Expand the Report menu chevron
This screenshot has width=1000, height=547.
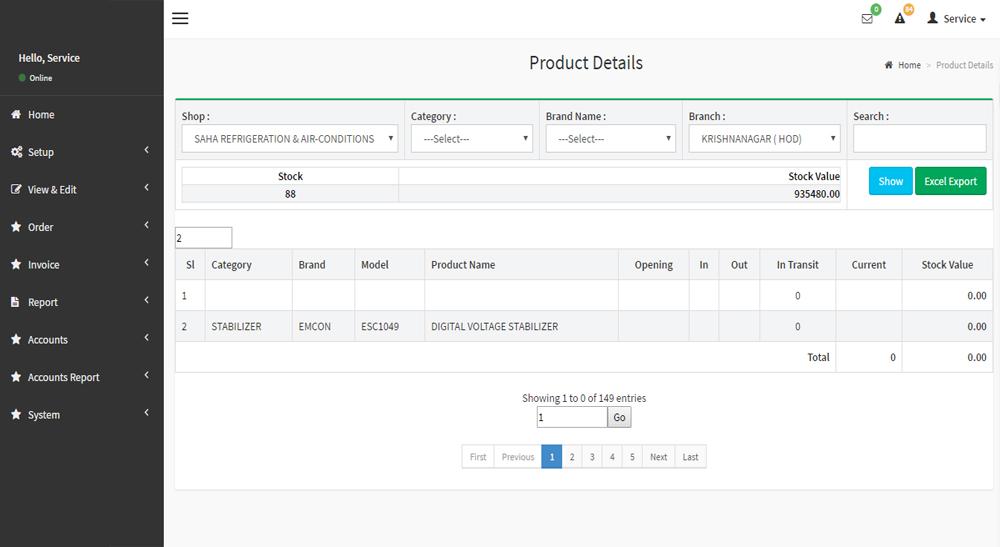pos(147,300)
